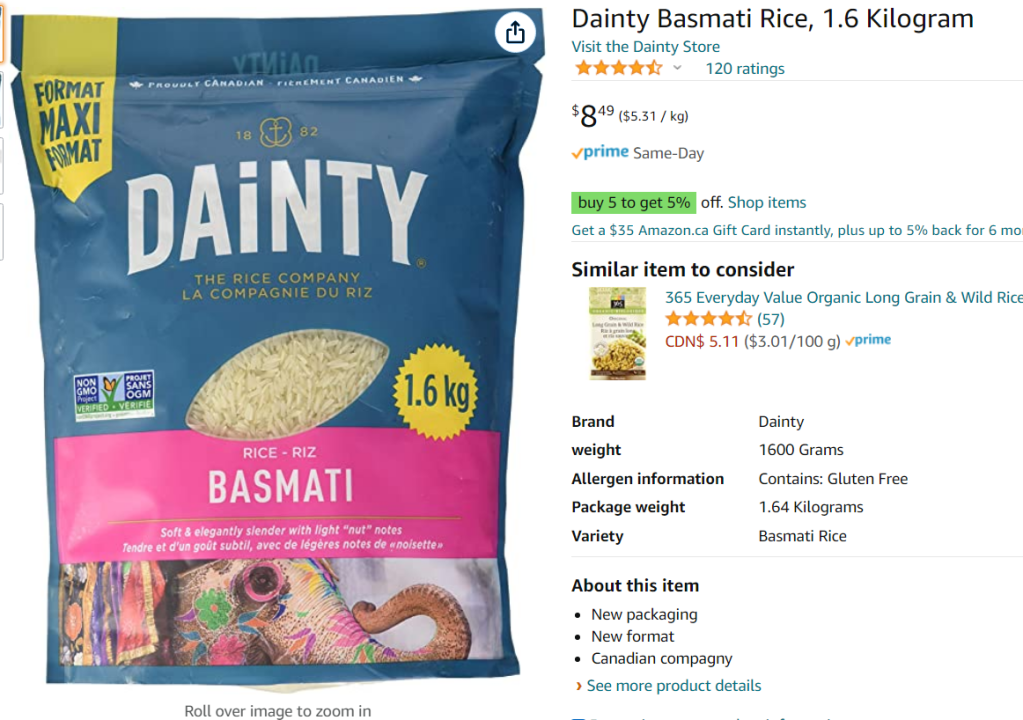The height and width of the screenshot is (720, 1023).
Task: Open the Shop items link
Action: (x=767, y=203)
